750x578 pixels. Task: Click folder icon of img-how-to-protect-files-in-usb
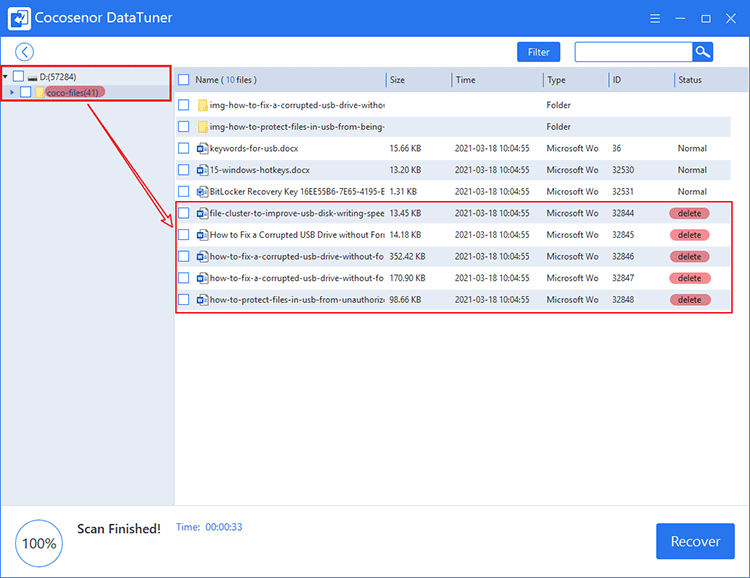[x=202, y=126]
